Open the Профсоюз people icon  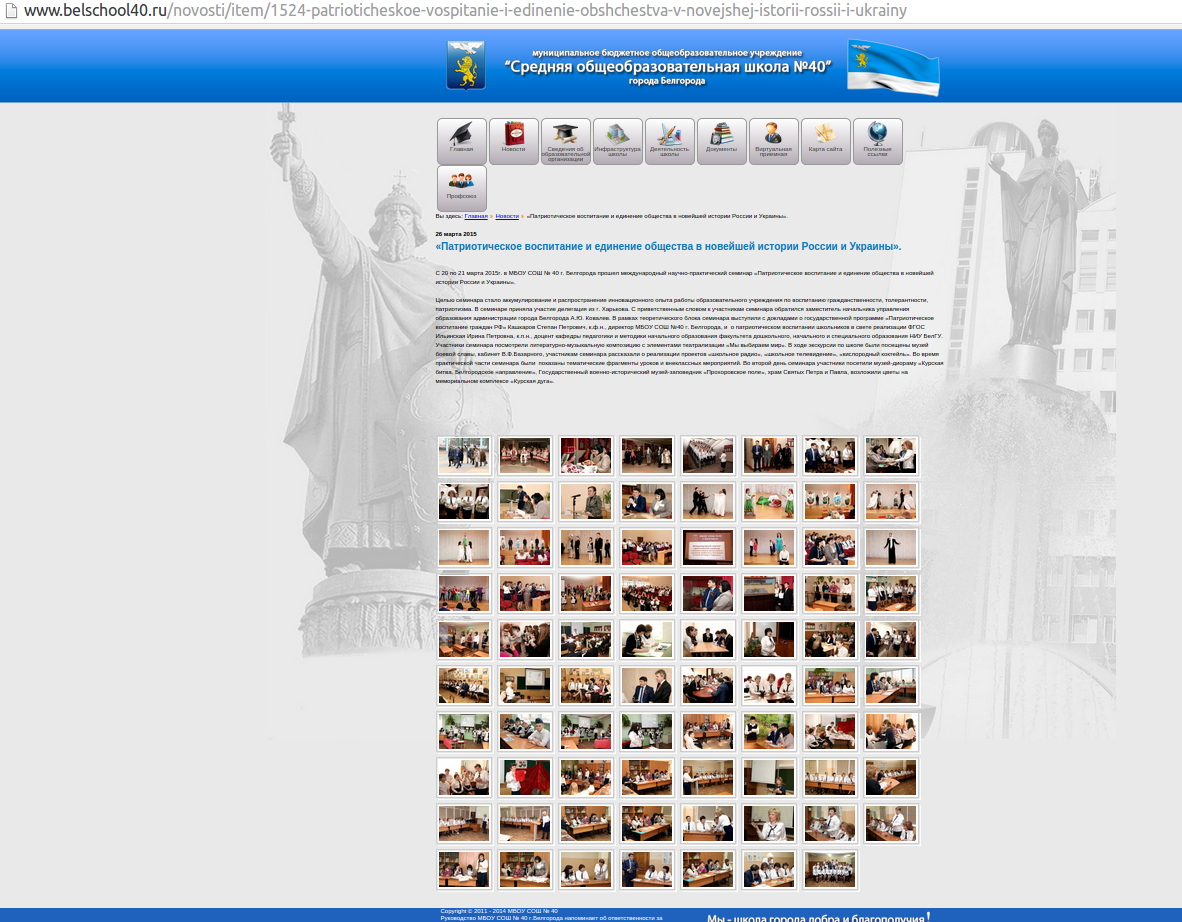tap(462, 188)
